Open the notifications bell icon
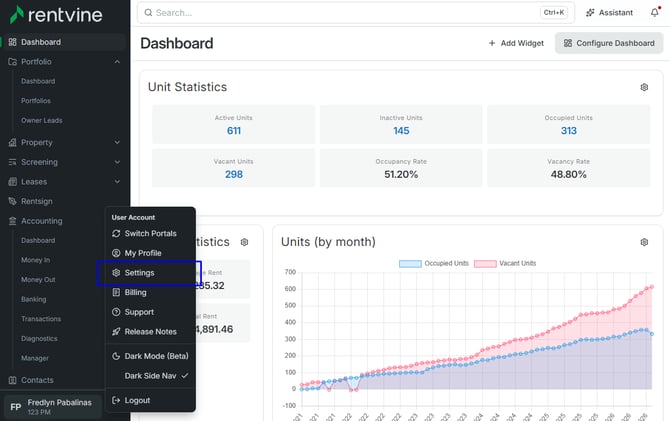This screenshot has height=421, width=670. coord(655,12)
